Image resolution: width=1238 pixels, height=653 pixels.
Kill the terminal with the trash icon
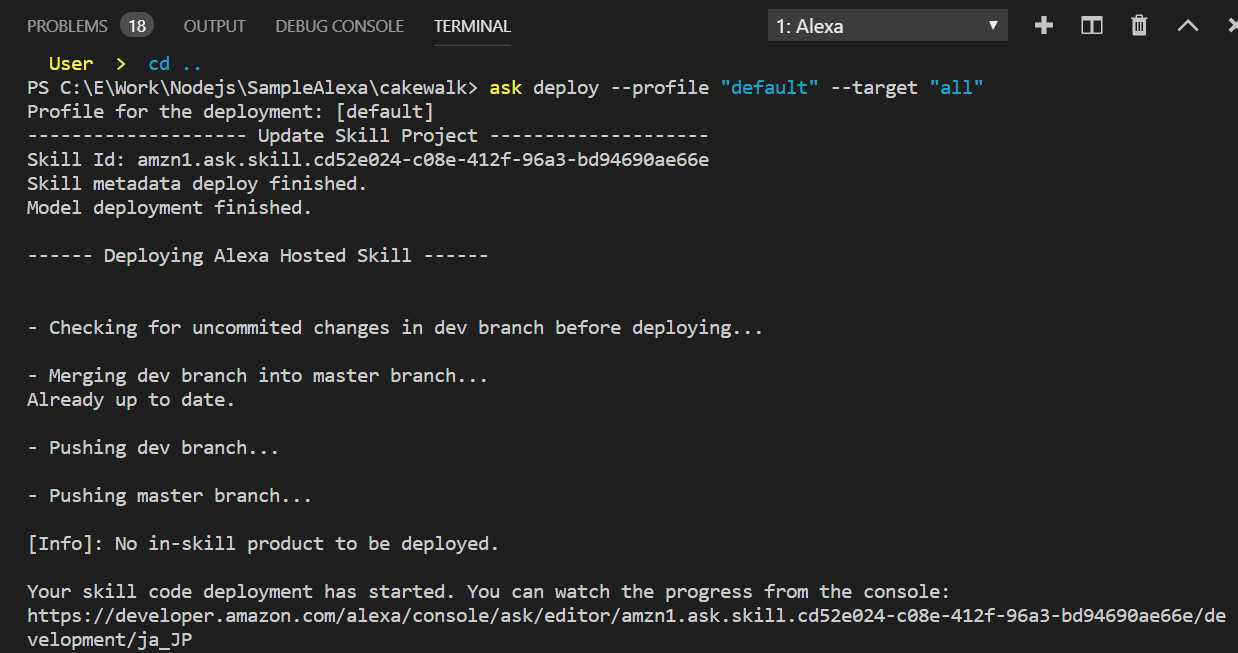(x=1139, y=26)
